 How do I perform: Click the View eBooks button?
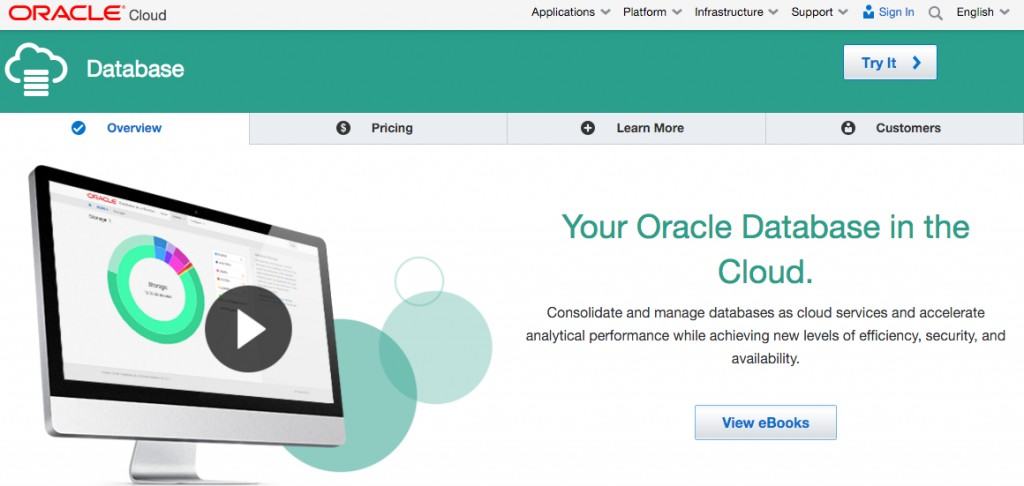click(x=765, y=423)
